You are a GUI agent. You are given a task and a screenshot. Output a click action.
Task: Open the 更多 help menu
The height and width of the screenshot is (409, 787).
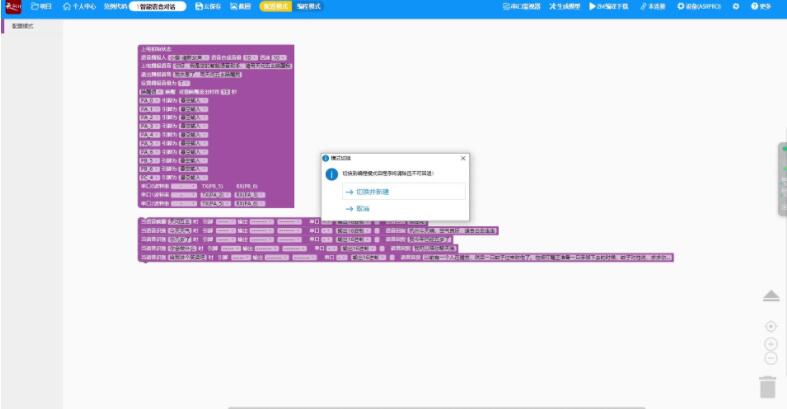click(761, 7)
